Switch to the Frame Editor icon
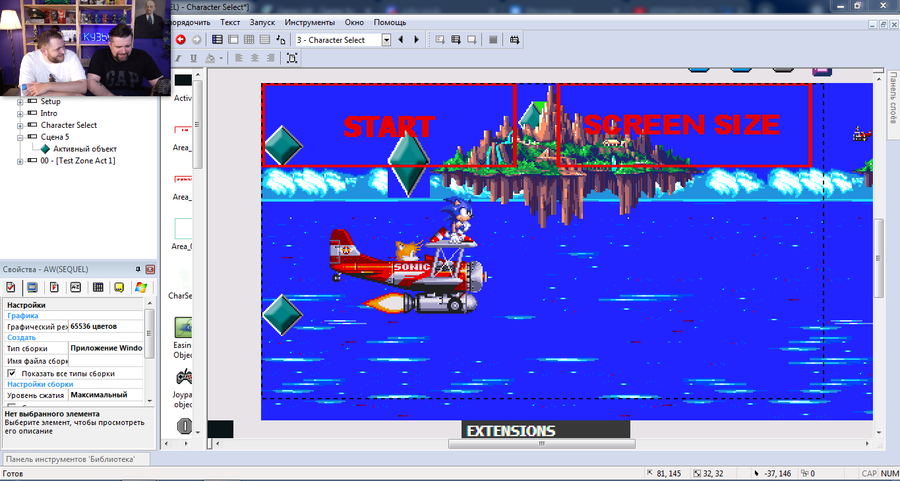Viewport: 900px width, 481px height. (233, 40)
